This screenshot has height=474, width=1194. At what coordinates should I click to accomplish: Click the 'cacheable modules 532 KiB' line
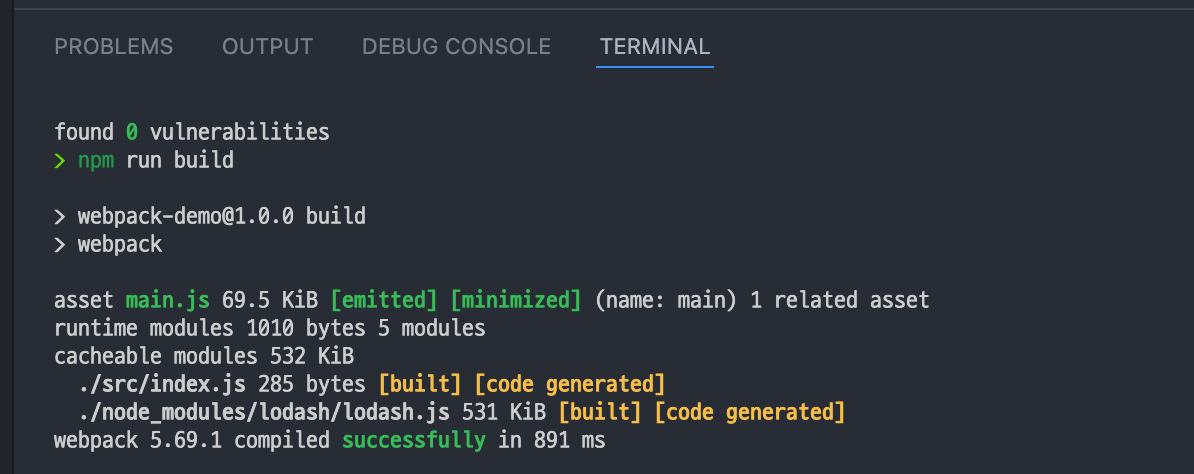[204, 356]
